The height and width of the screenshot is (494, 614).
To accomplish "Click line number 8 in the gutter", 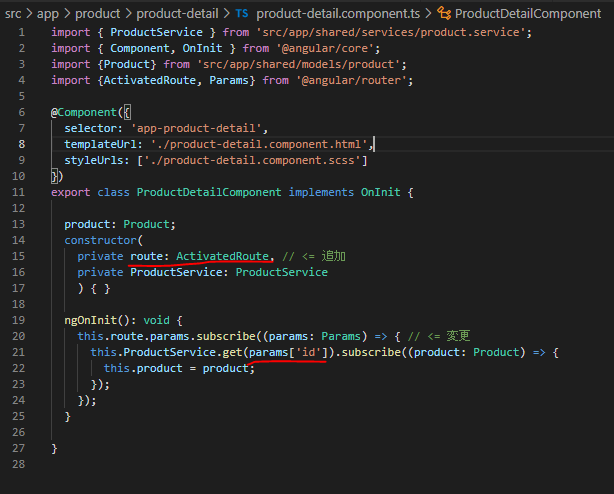I will point(22,144).
